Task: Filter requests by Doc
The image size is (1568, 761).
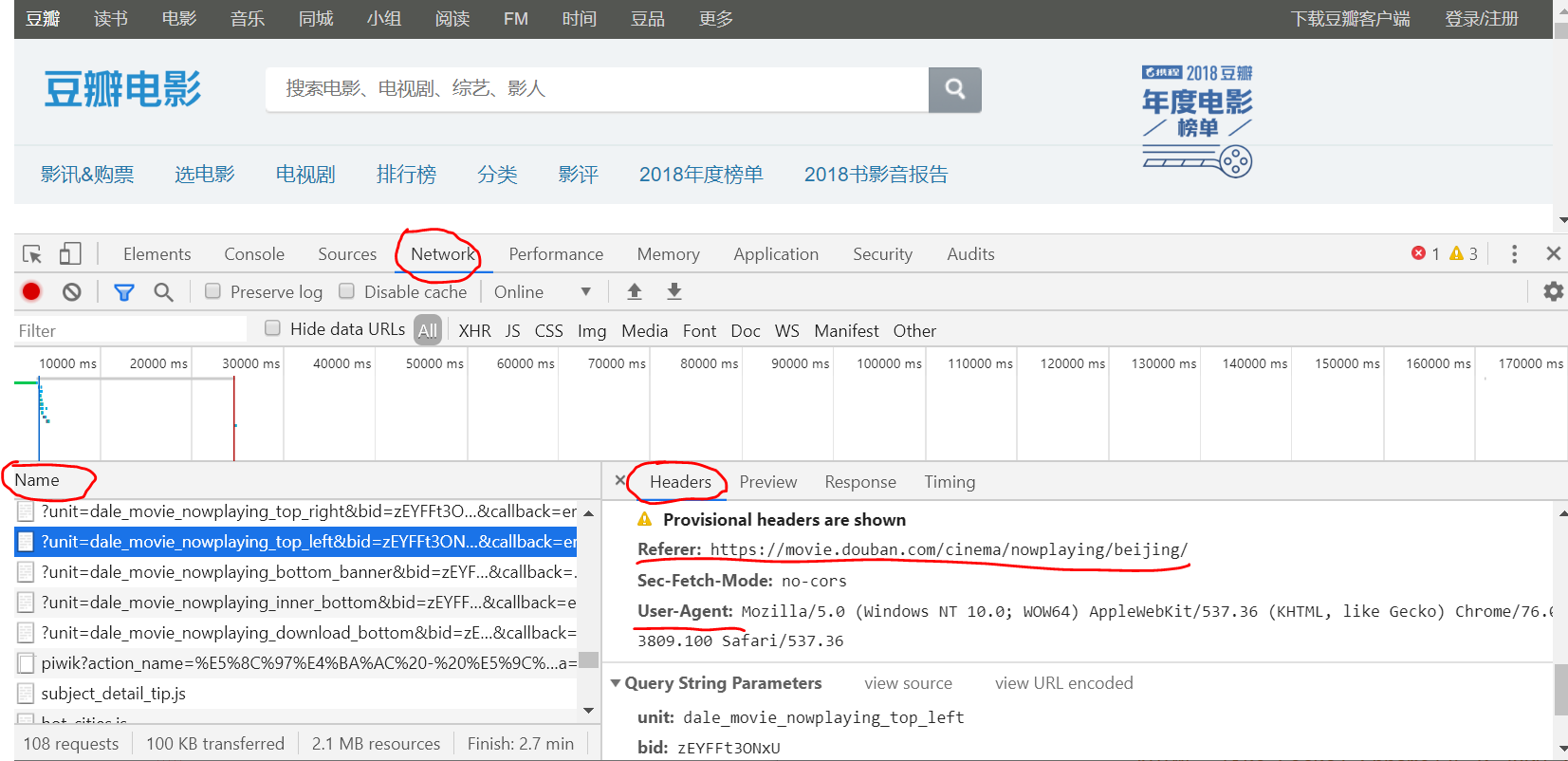Action: click(x=746, y=331)
